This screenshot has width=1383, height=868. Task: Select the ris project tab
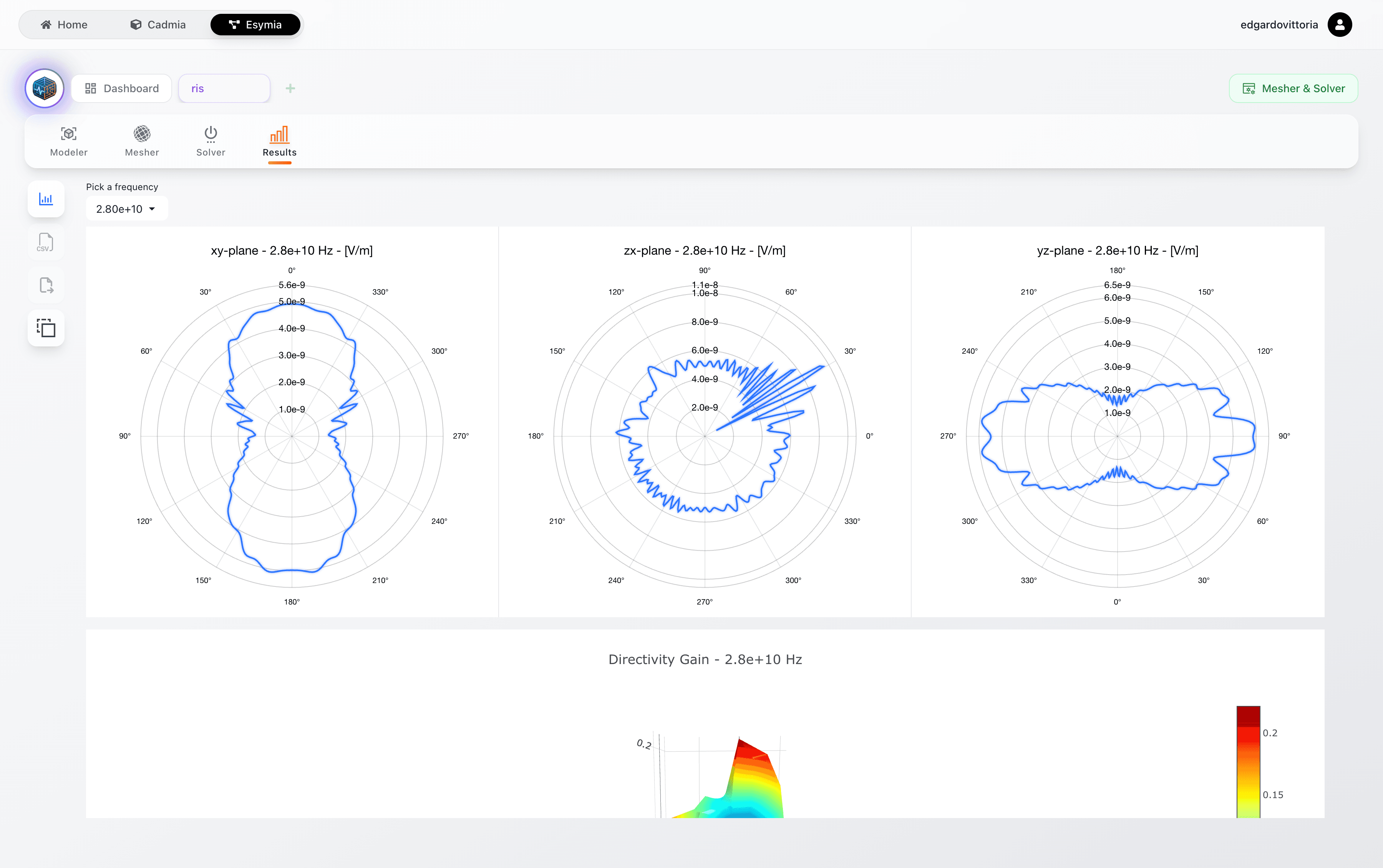(x=224, y=88)
